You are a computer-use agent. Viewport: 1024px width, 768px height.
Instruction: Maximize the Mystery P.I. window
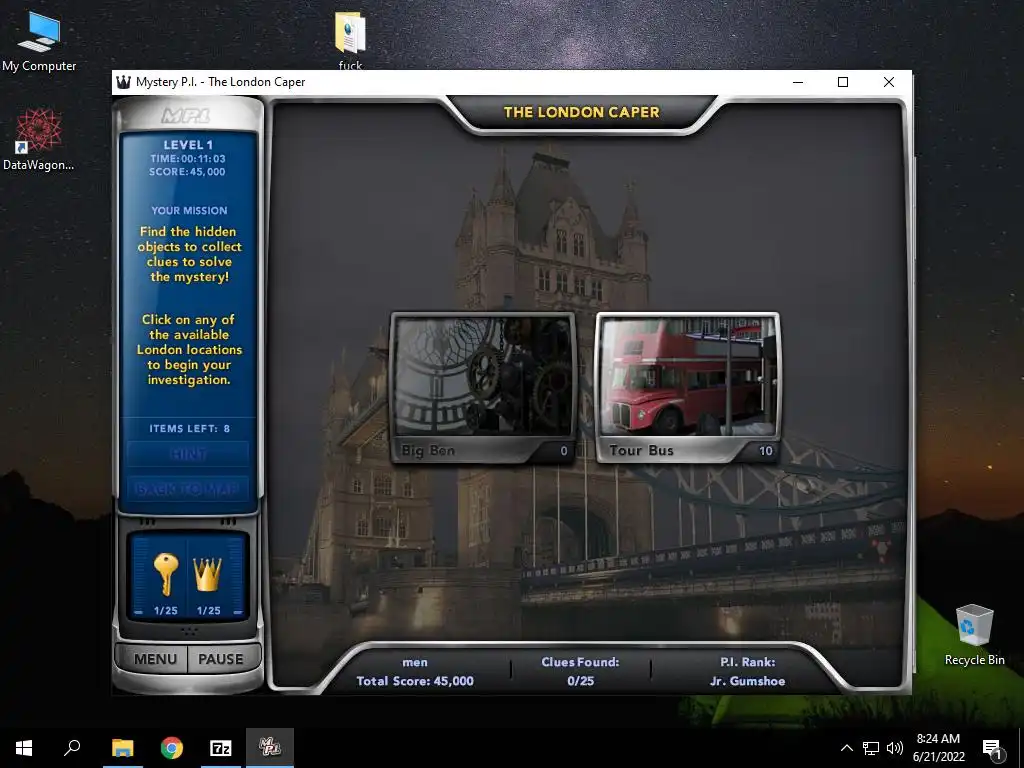coord(843,82)
